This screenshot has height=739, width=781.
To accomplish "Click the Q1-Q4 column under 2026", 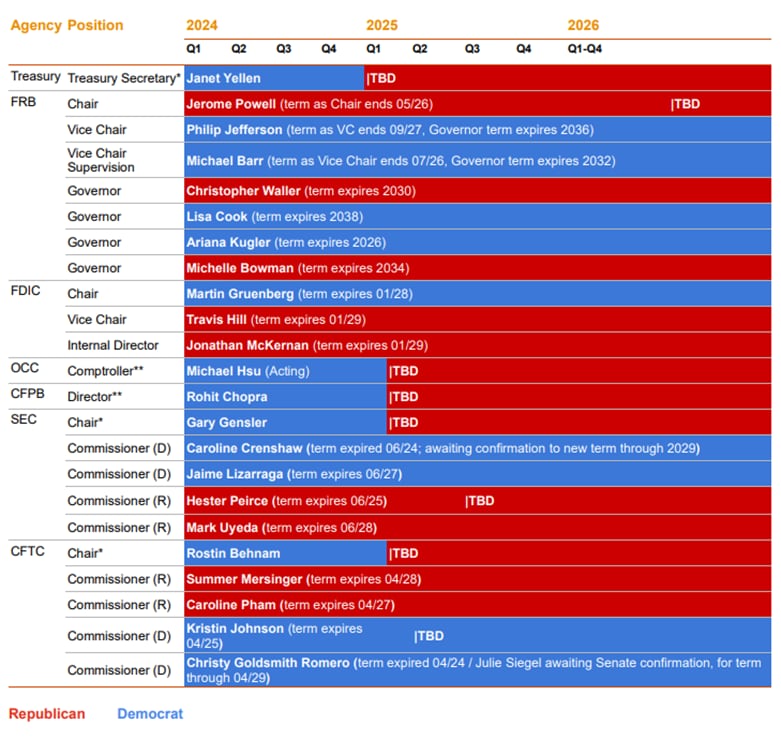I will (585, 48).
